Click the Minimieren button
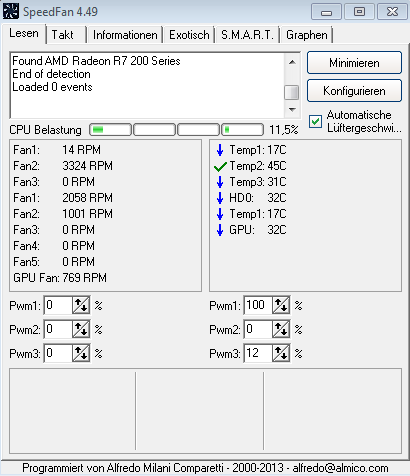This screenshot has height=476, width=410. pyautogui.click(x=354, y=63)
